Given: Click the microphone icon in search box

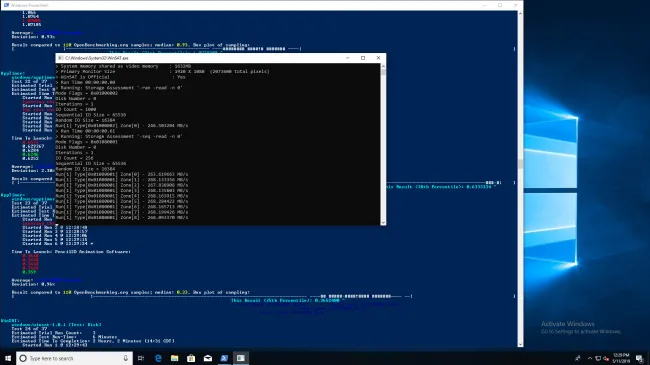Looking at the screenshot, I should tap(126, 358).
